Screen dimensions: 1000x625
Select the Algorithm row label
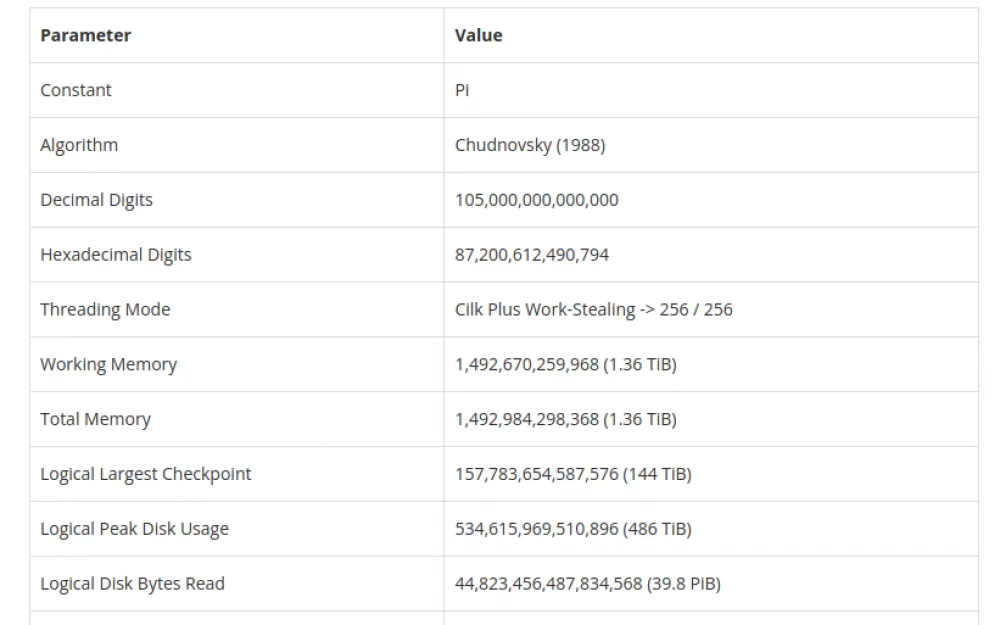click(x=79, y=145)
